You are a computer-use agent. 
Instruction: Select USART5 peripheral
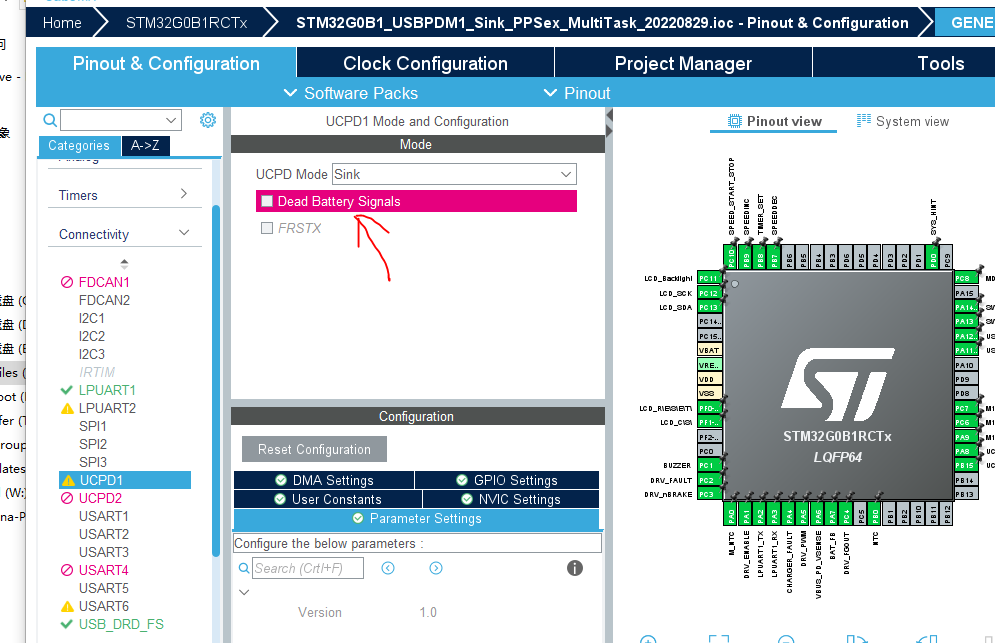tap(103, 588)
